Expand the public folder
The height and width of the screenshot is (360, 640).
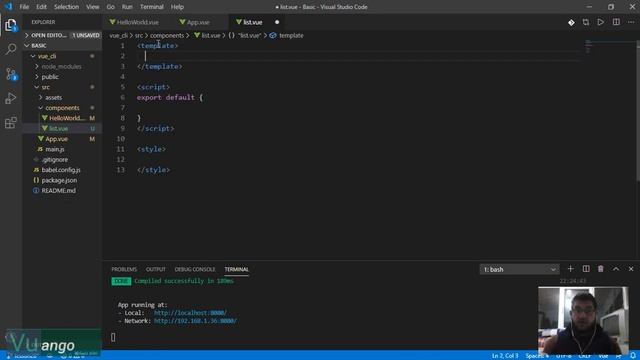62,77
